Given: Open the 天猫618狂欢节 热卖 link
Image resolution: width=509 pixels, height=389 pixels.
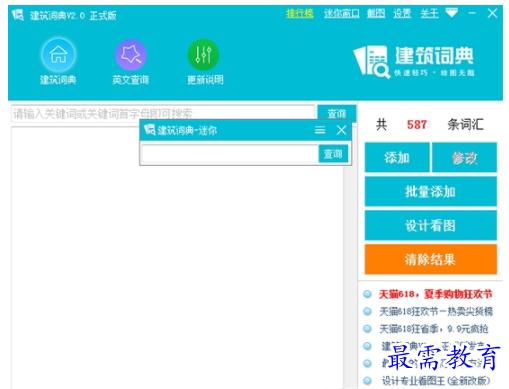Looking at the screenshot, I should (436, 312).
